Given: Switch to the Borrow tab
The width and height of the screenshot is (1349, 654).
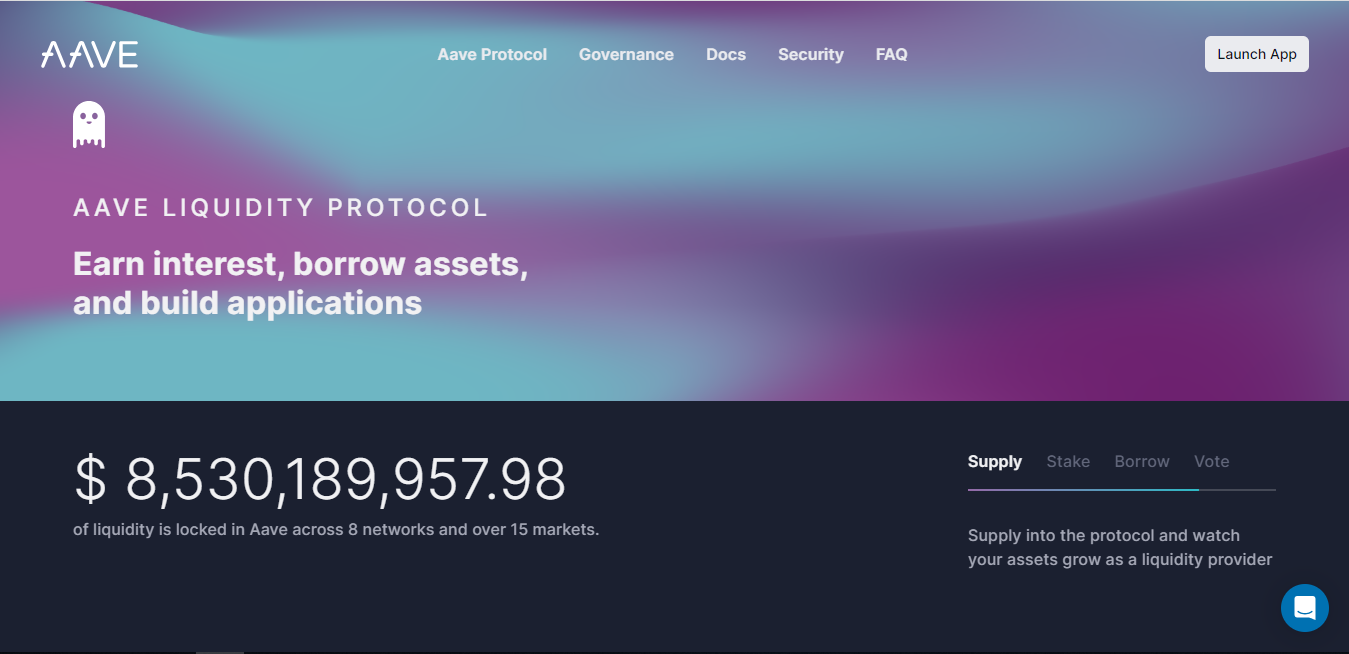Looking at the screenshot, I should 1142,462.
